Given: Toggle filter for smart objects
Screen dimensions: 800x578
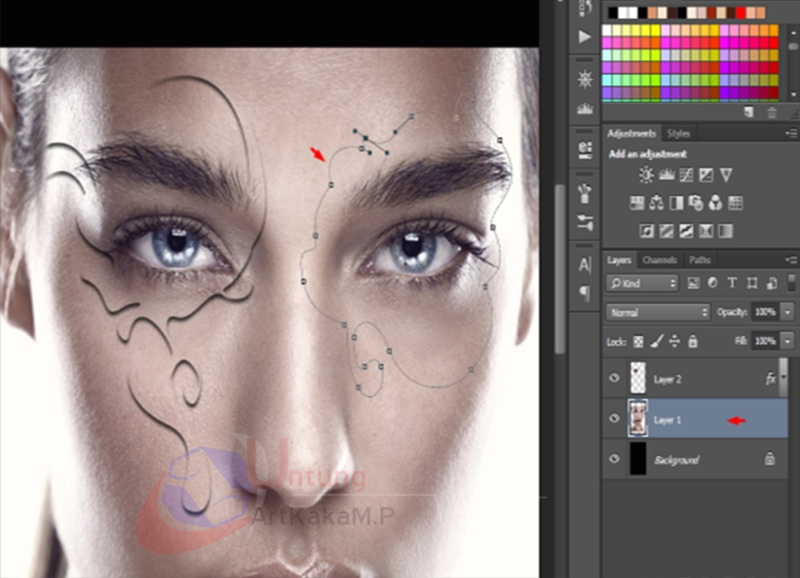Looking at the screenshot, I should pyautogui.click(x=772, y=283).
